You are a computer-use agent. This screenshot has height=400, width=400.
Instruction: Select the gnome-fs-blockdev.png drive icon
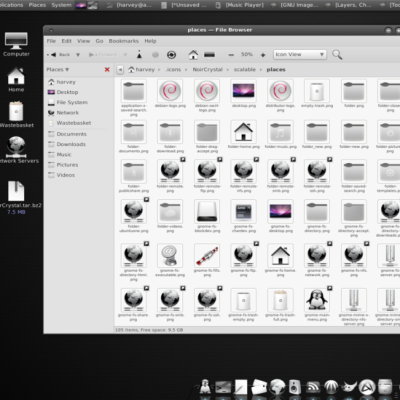click(x=207, y=211)
